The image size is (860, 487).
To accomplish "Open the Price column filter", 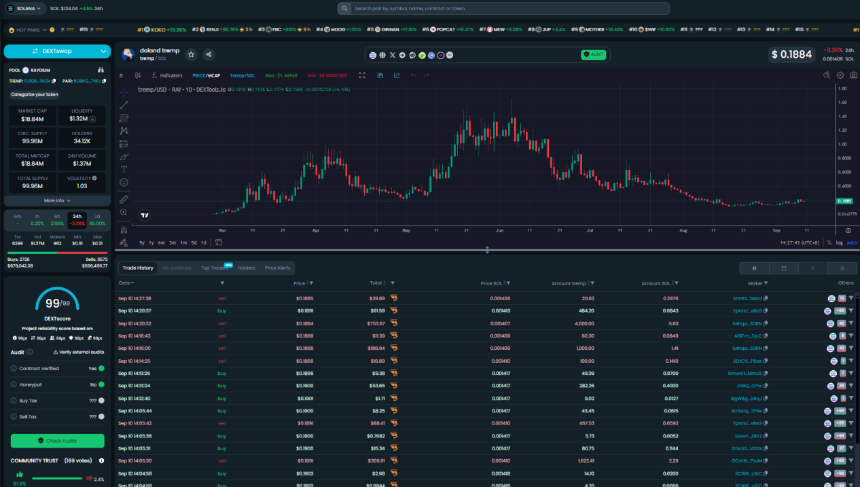I will pos(311,284).
